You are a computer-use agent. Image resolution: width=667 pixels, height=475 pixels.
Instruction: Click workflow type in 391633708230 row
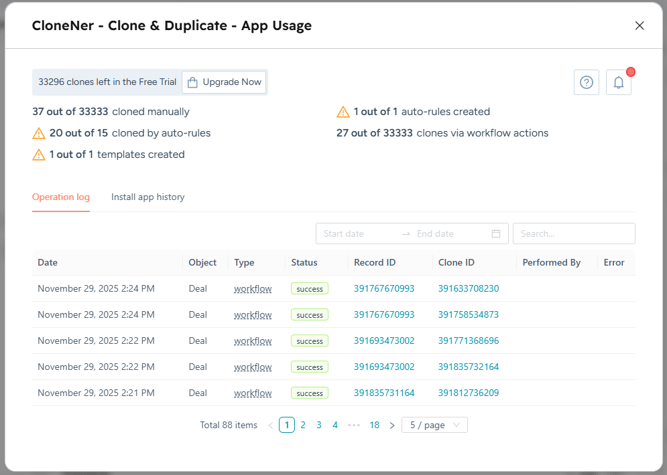pos(253,289)
